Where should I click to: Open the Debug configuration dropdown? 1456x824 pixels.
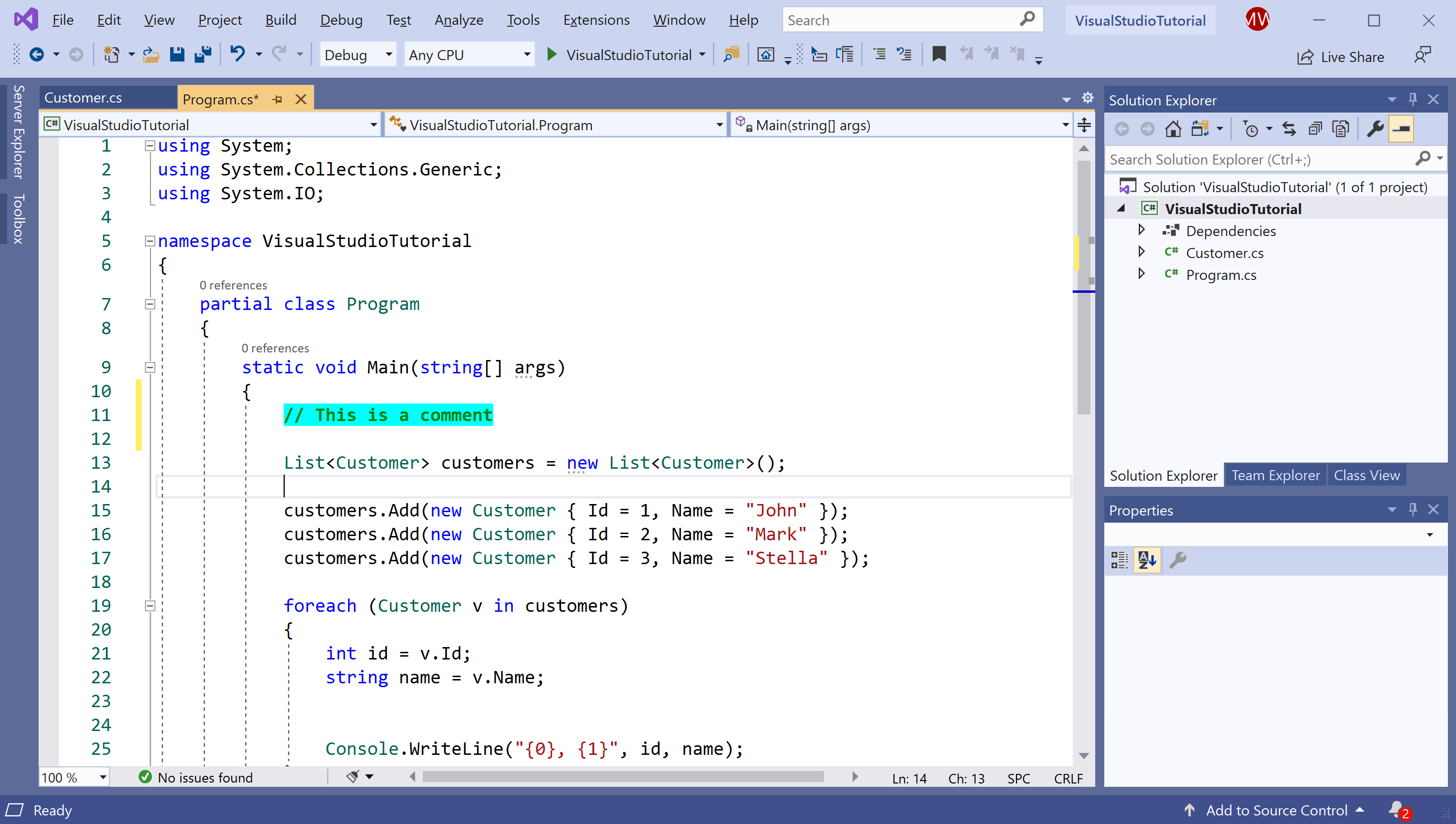click(x=357, y=55)
